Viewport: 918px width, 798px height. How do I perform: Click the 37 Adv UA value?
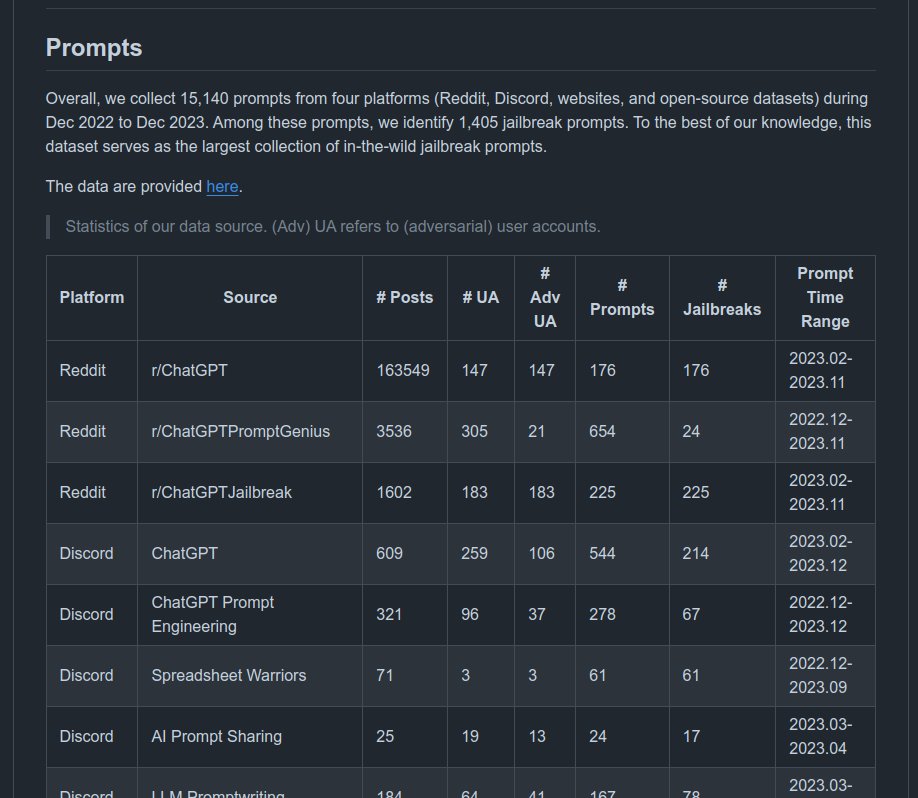537,614
